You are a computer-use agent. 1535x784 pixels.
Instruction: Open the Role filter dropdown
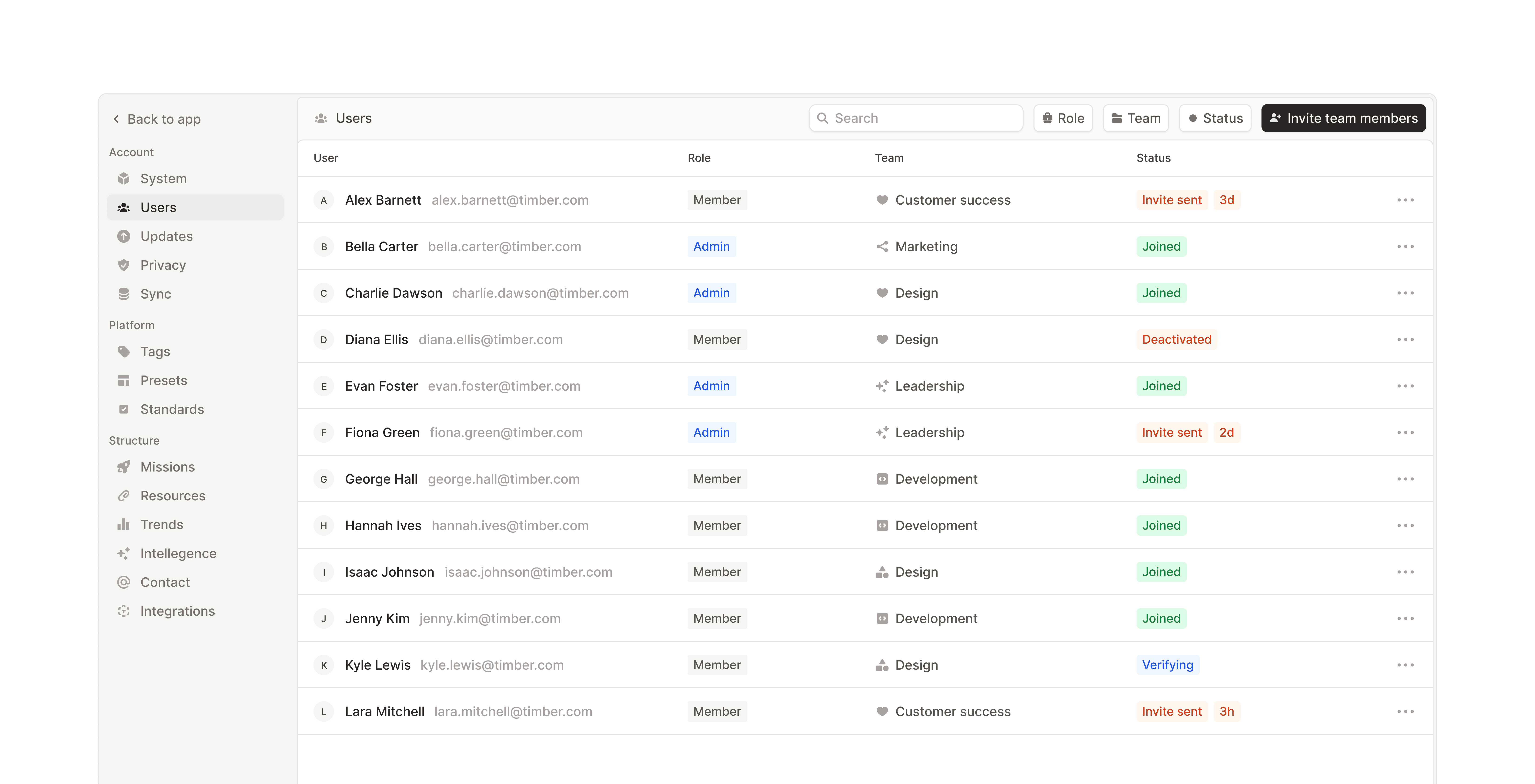1063,118
